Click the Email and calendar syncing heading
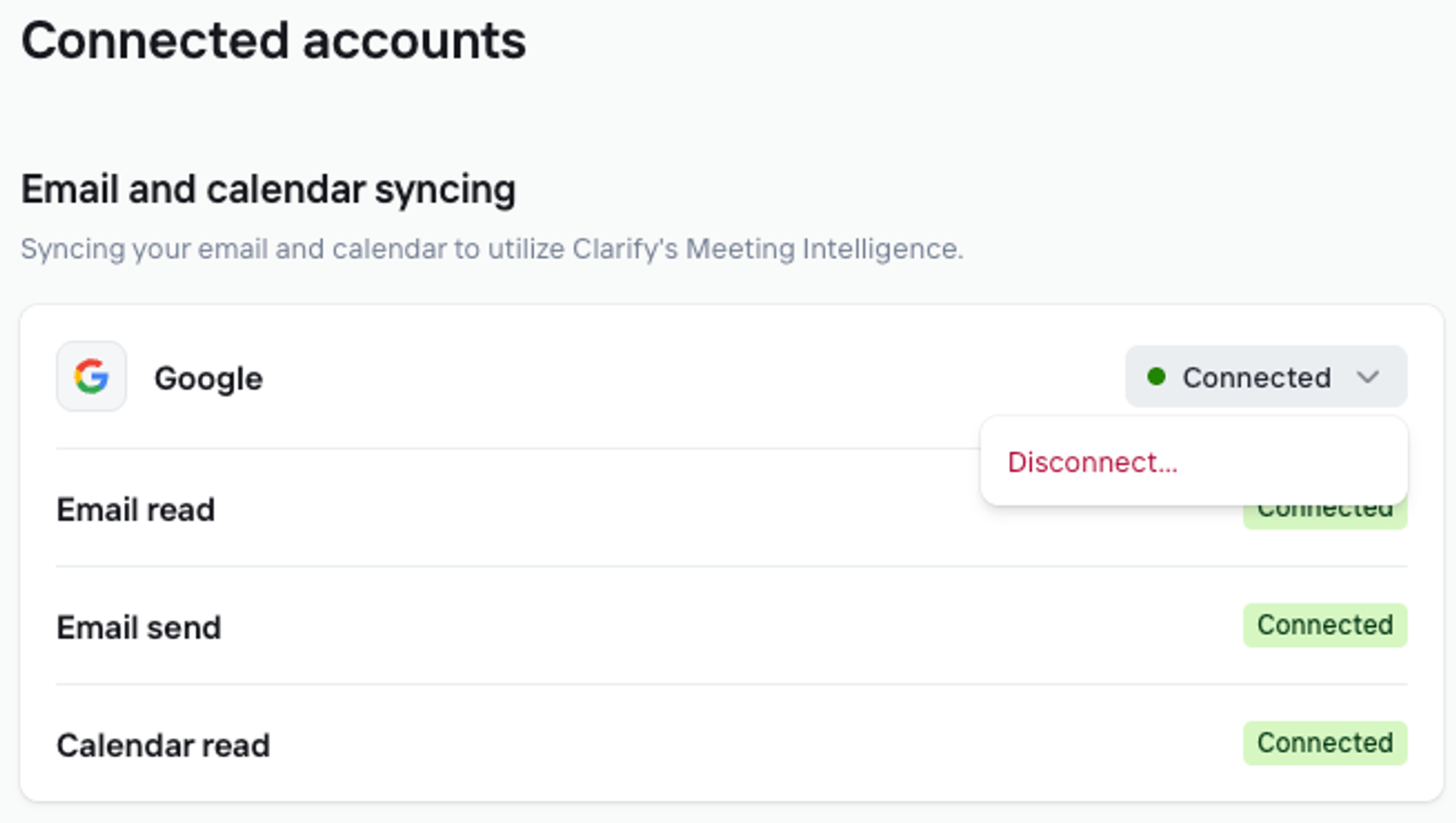Screen dimensions: 1456x823 coord(269,190)
